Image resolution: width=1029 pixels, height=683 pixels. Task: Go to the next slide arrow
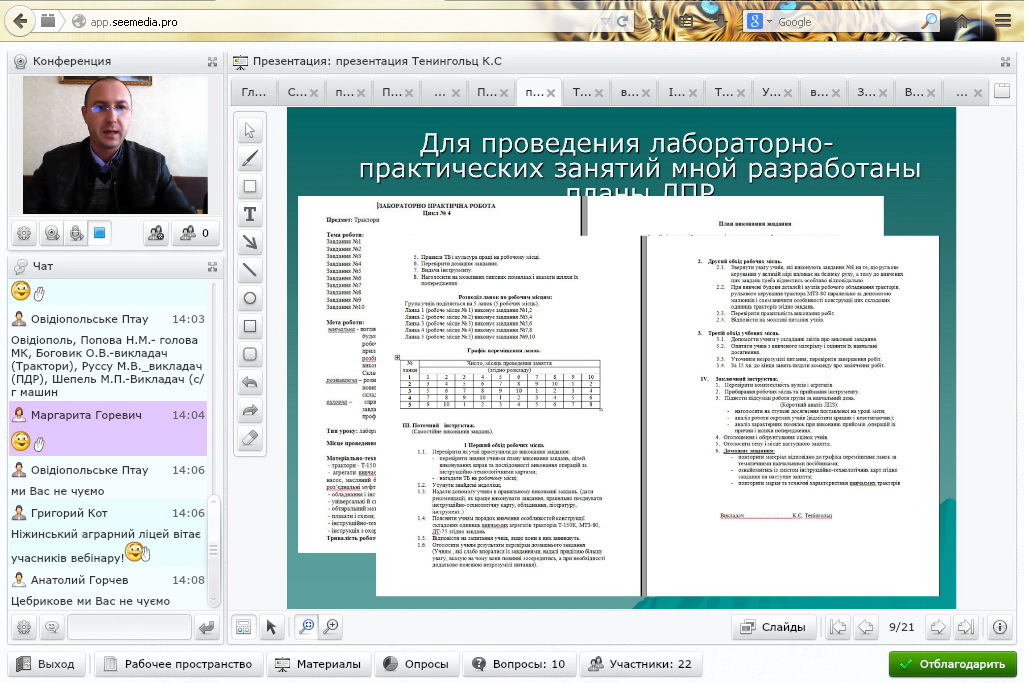pyautogui.click(x=937, y=627)
